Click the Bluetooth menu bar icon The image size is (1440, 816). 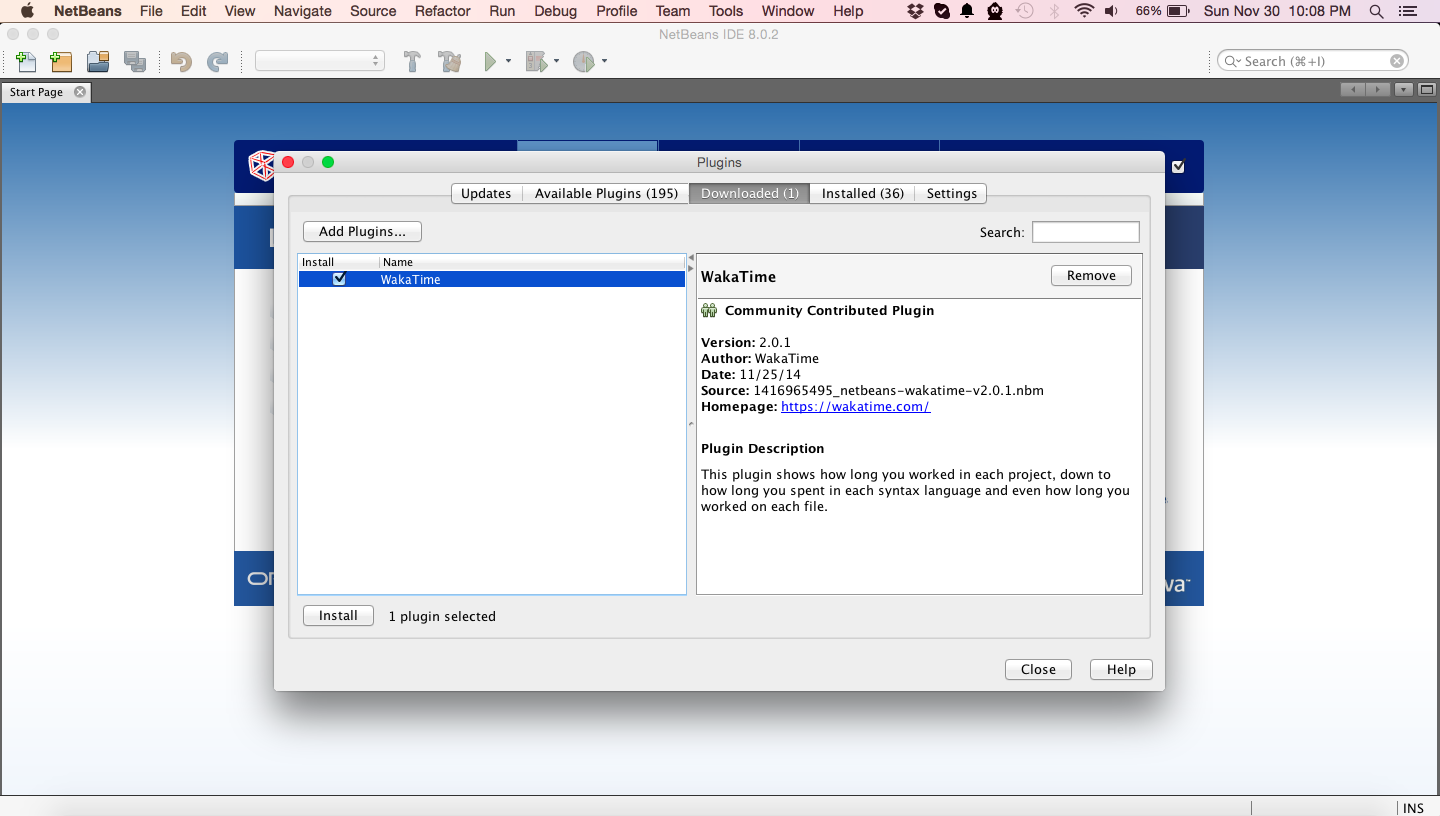[x=1054, y=11]
